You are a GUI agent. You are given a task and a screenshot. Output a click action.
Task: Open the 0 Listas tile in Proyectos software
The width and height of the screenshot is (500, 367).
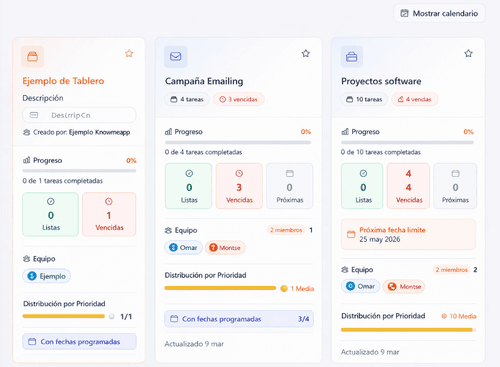tap(362, 186)
